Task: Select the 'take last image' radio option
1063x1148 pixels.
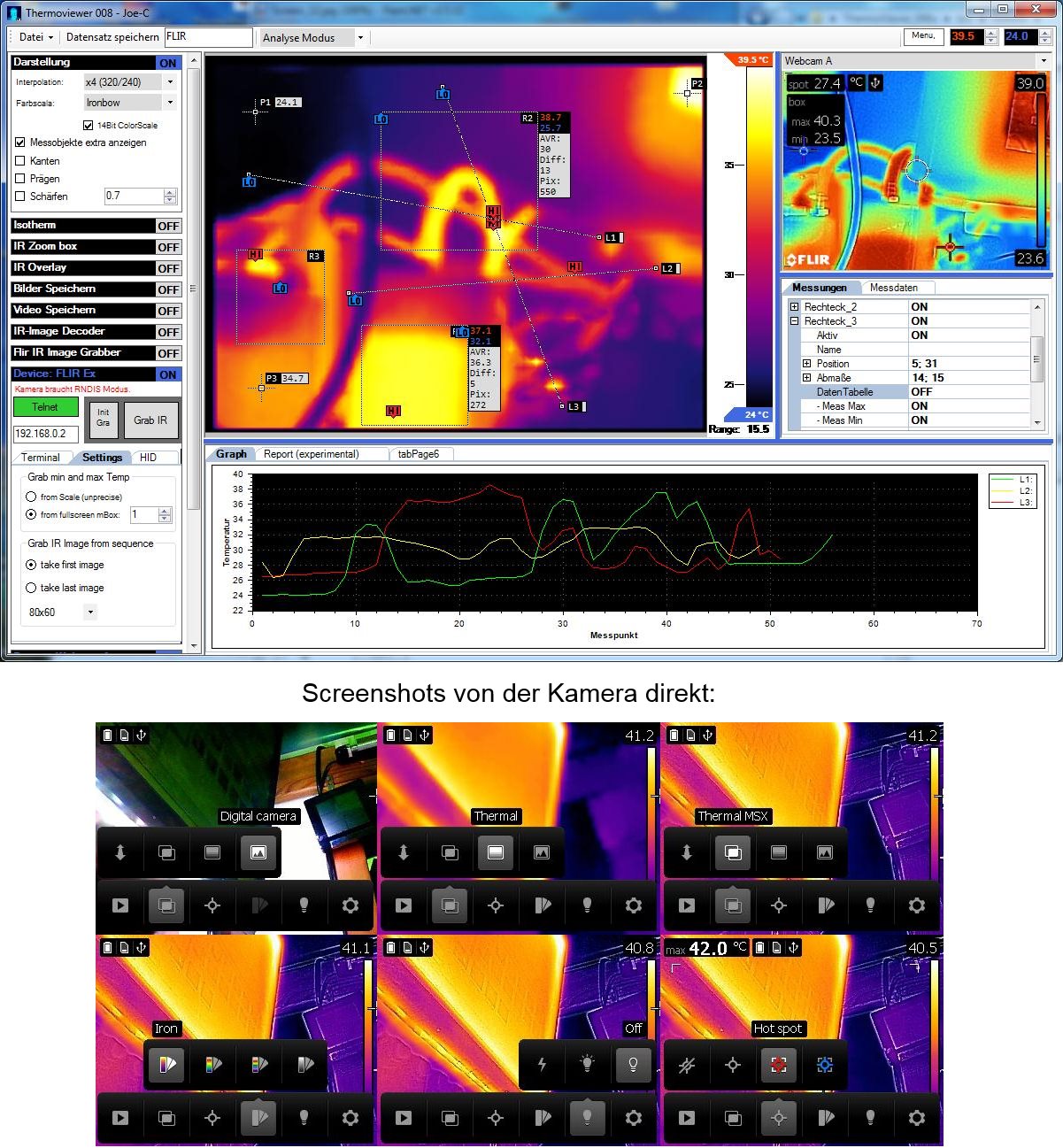Action: [x=32, y=588]
